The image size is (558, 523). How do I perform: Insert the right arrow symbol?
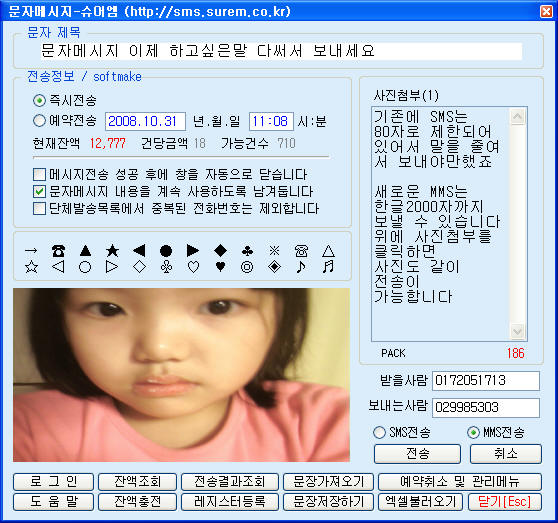31,251
